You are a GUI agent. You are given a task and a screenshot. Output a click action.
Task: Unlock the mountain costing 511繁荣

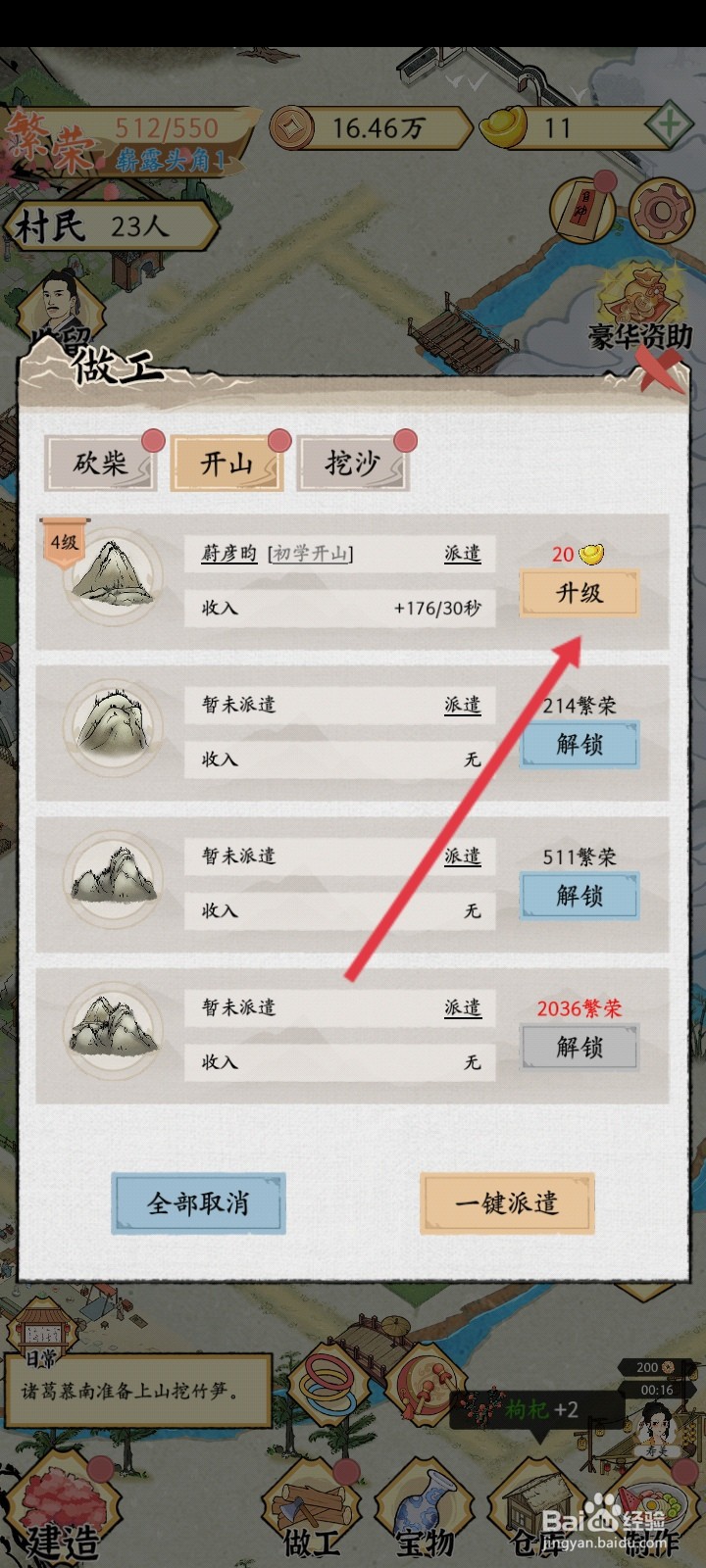tap(579, 895)
